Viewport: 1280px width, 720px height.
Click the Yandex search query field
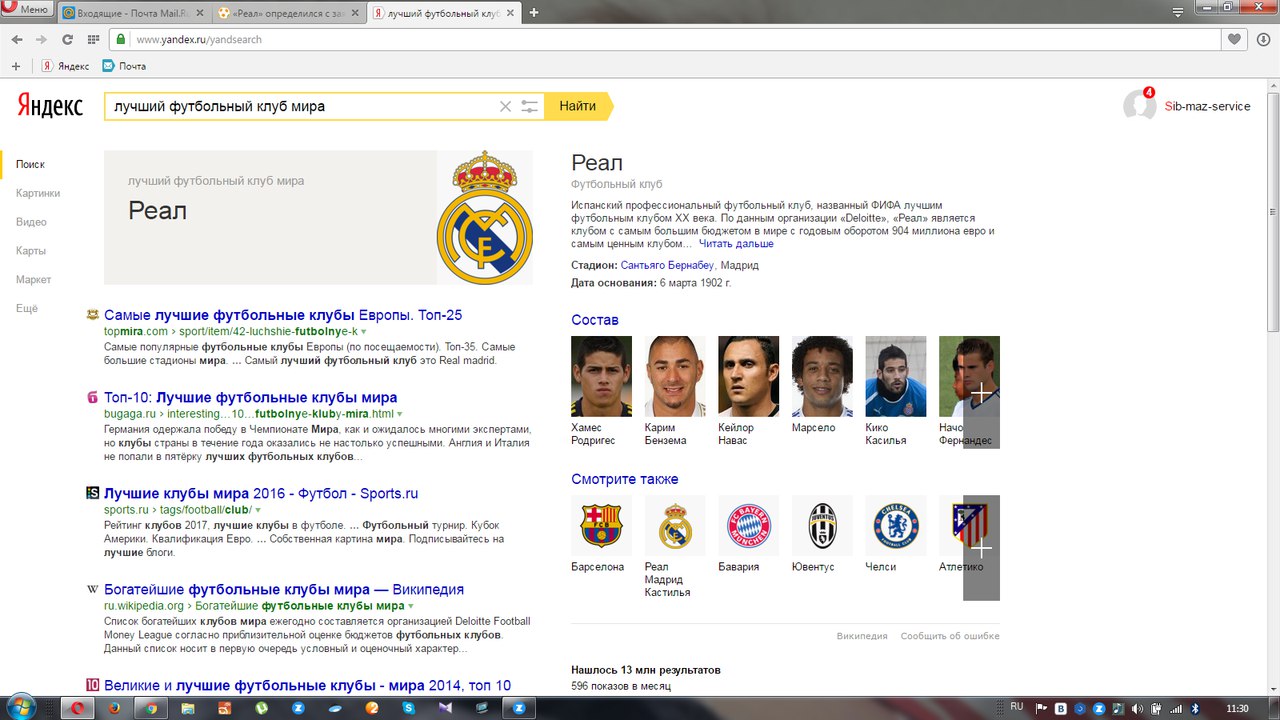coord(300,106)
